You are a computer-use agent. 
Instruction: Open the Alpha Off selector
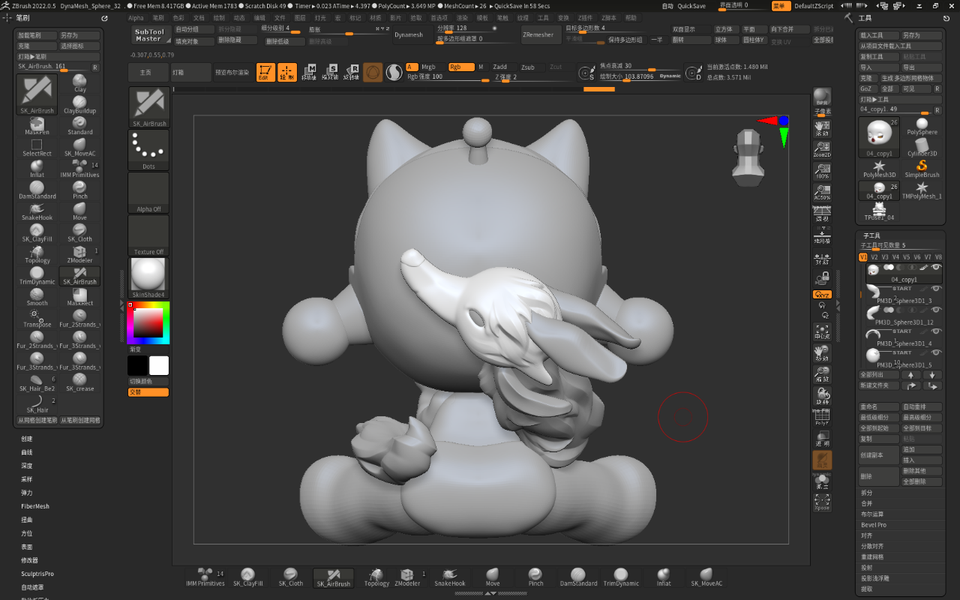[x=149, y=193]
